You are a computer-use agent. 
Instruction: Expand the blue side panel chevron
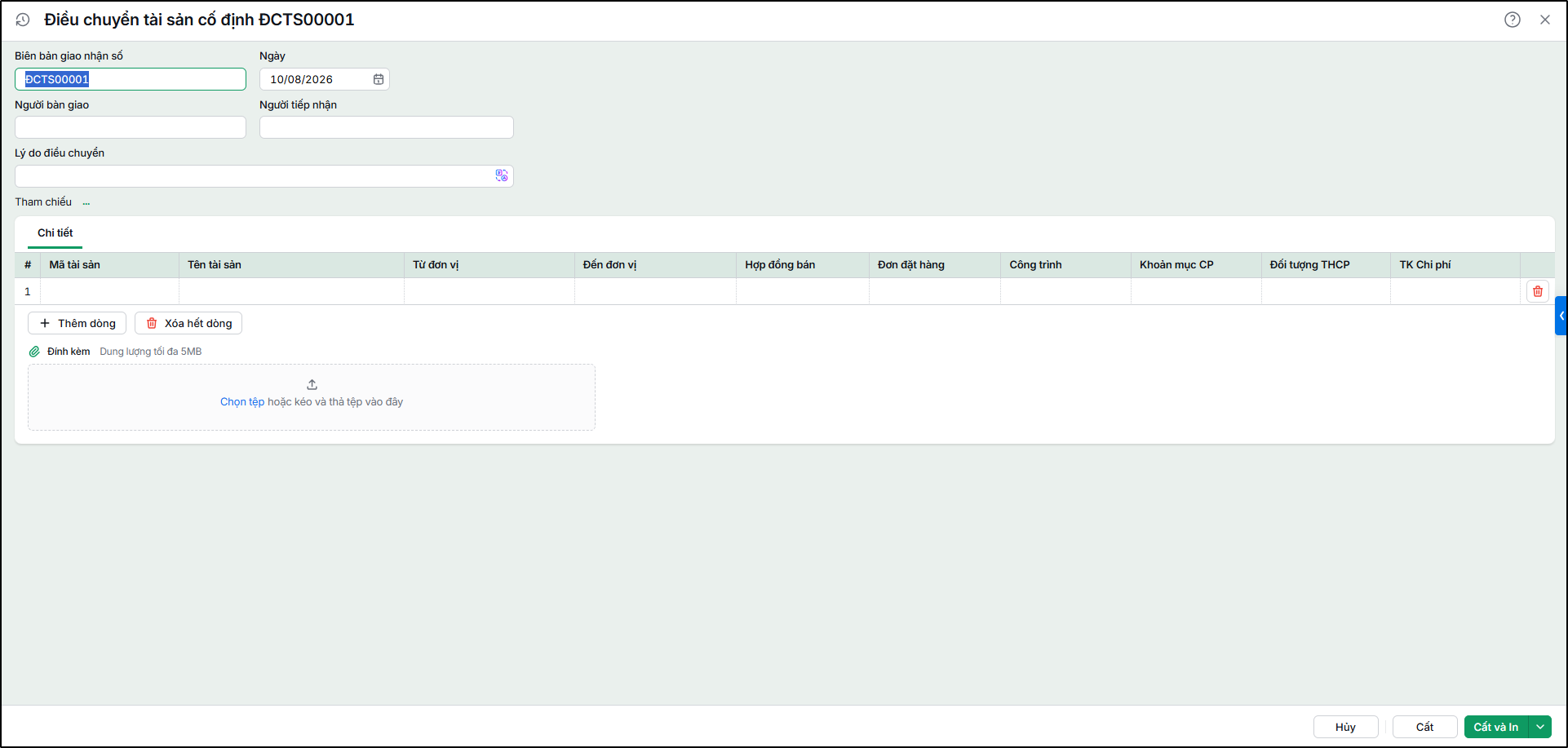1561,316
